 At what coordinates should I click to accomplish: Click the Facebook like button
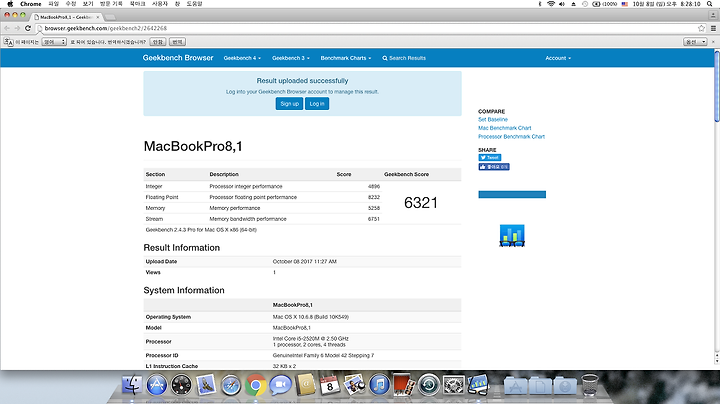(494, 167)
